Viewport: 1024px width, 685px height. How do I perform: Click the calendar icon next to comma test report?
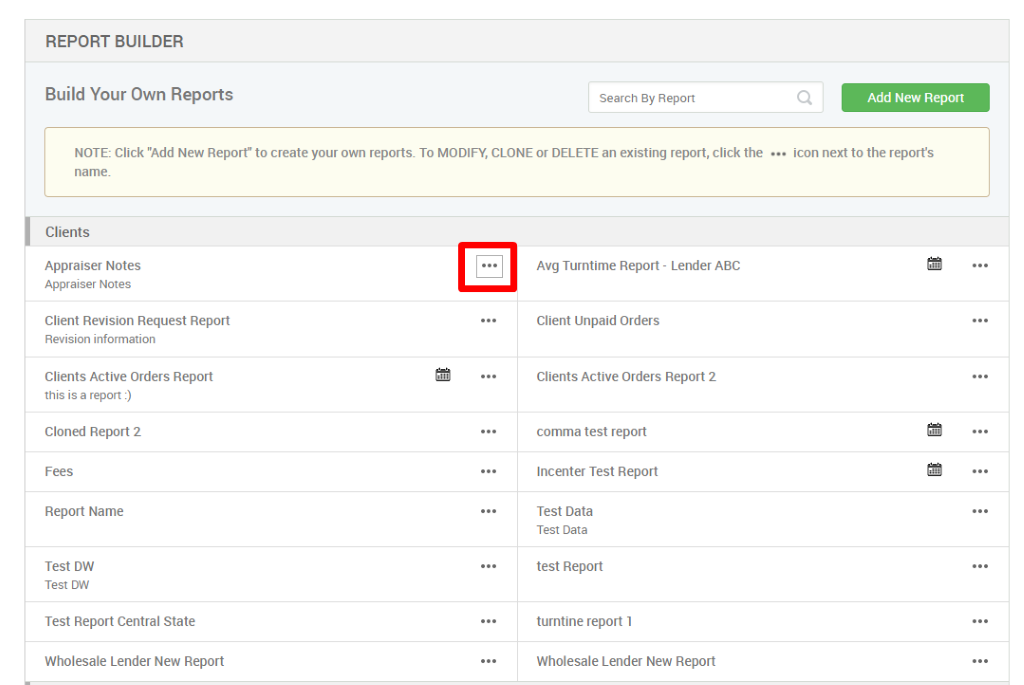pyautogui.click(x=934, y=429)
